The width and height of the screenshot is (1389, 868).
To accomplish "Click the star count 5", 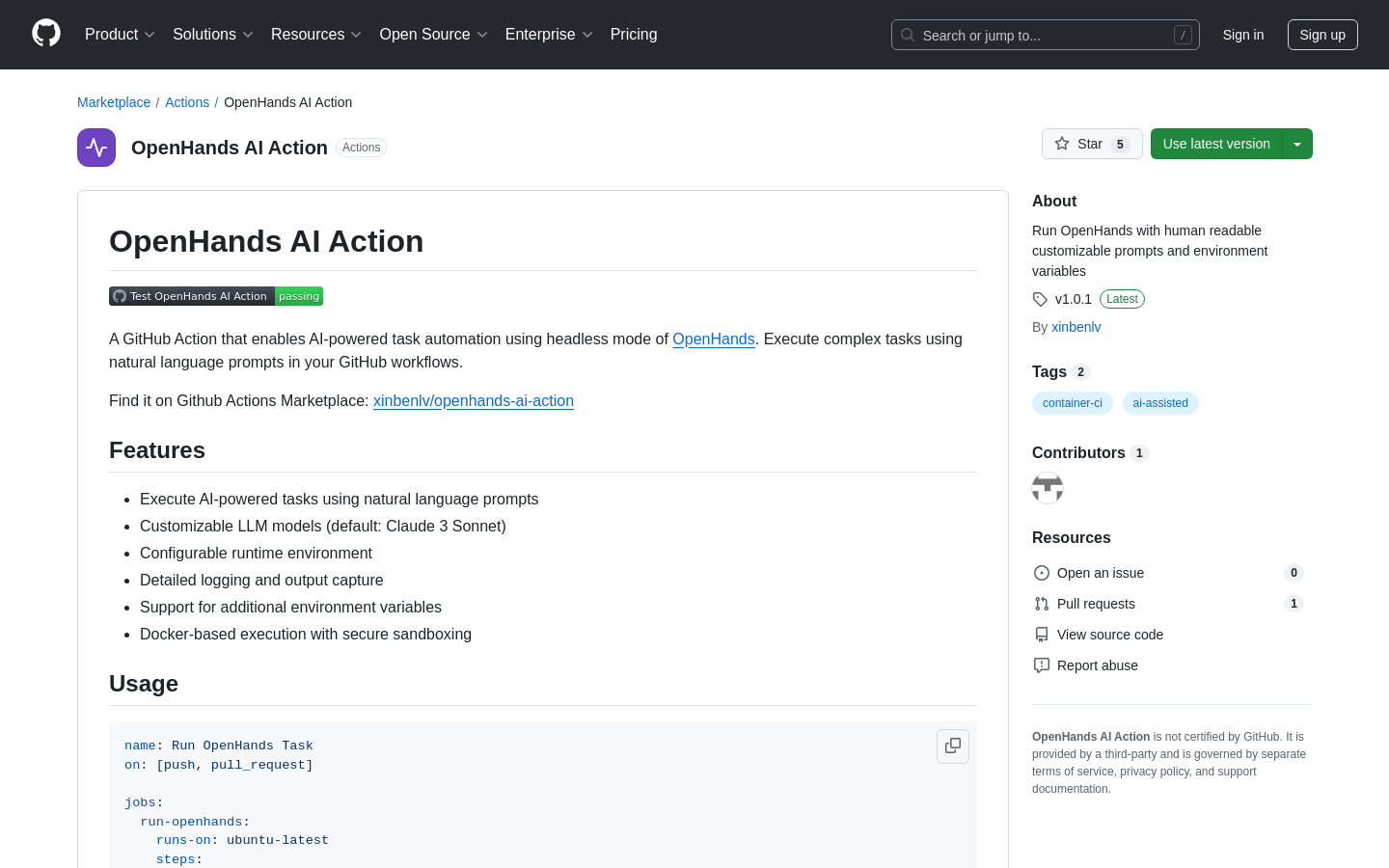I will tap(1120, 144).
